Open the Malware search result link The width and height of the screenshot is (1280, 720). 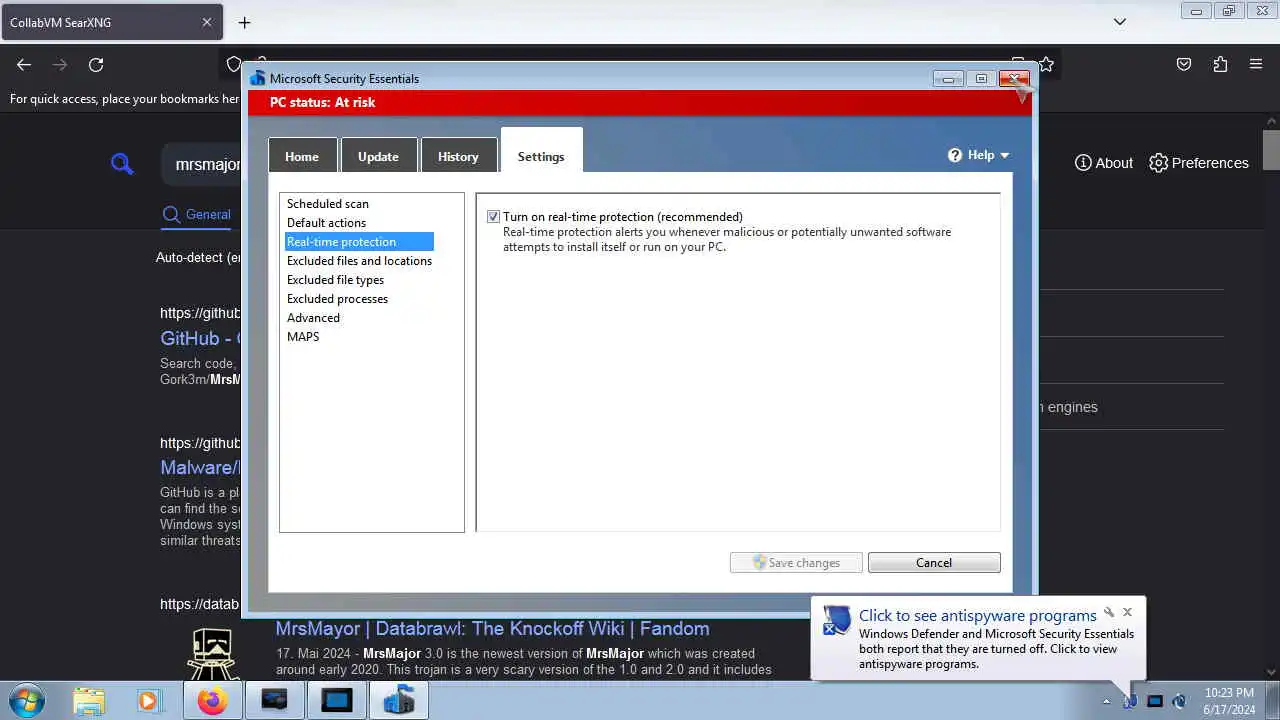tap(200, 467)
